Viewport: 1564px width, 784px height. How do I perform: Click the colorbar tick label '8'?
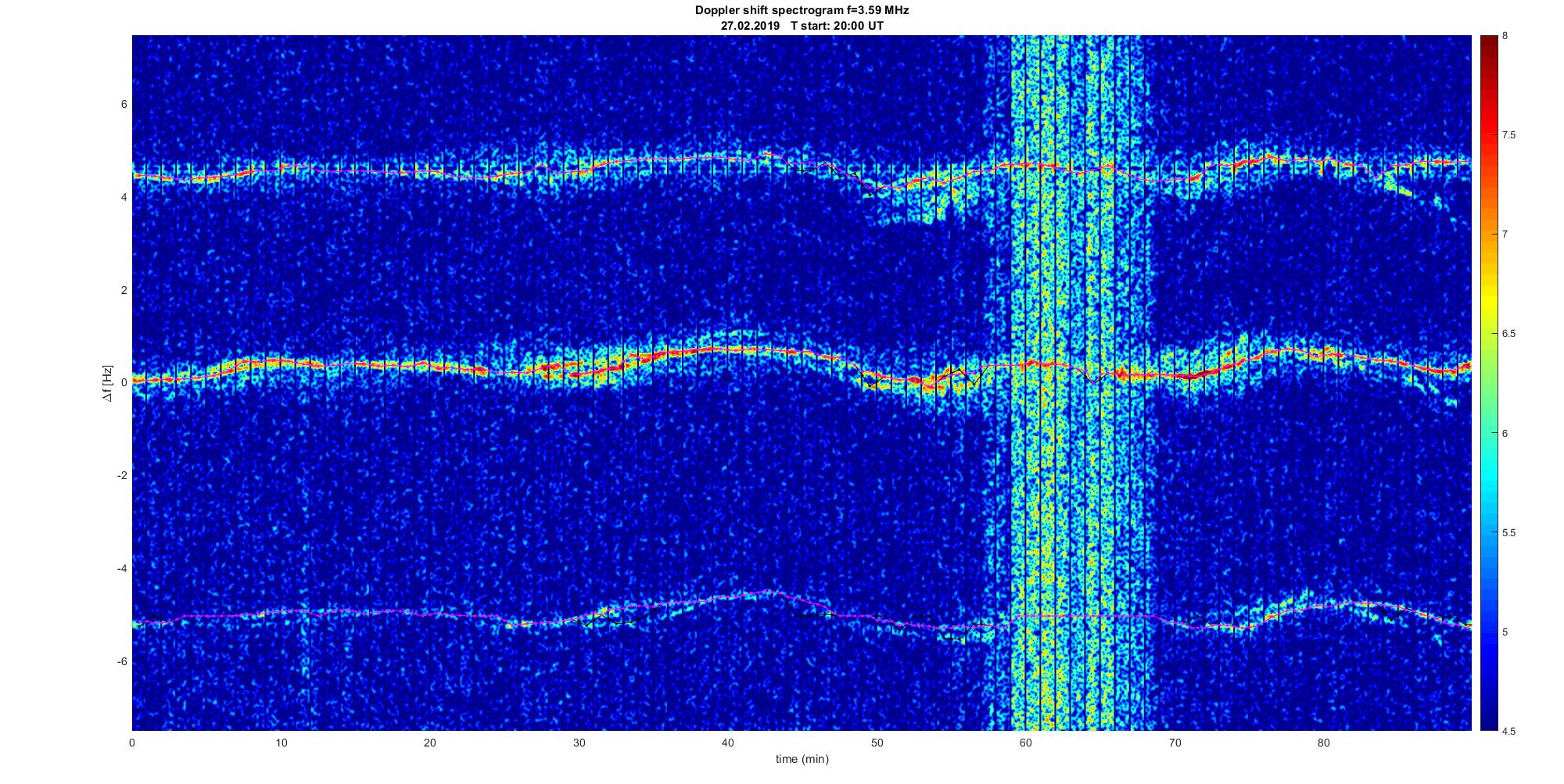coord(1505,36)
